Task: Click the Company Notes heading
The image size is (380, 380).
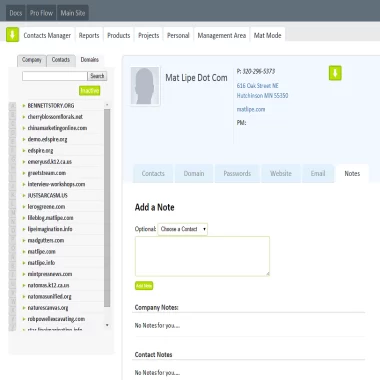Action: click(156, 307)
